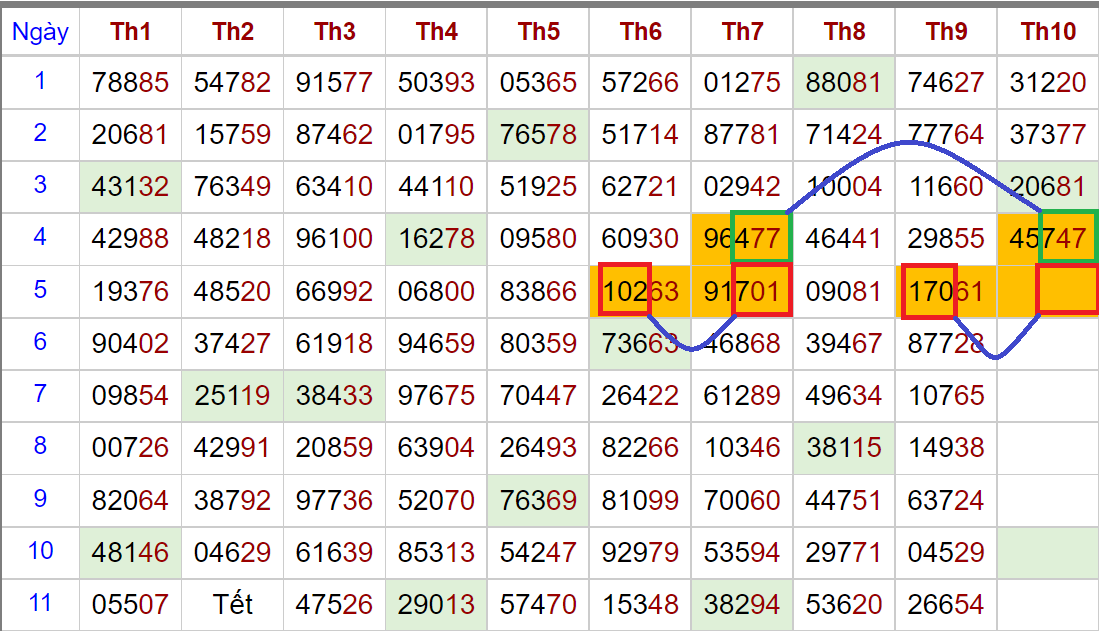Select the red-boxed 01 in 91701
Viewport: 1099px width, 631px height.
pos(762,291)
